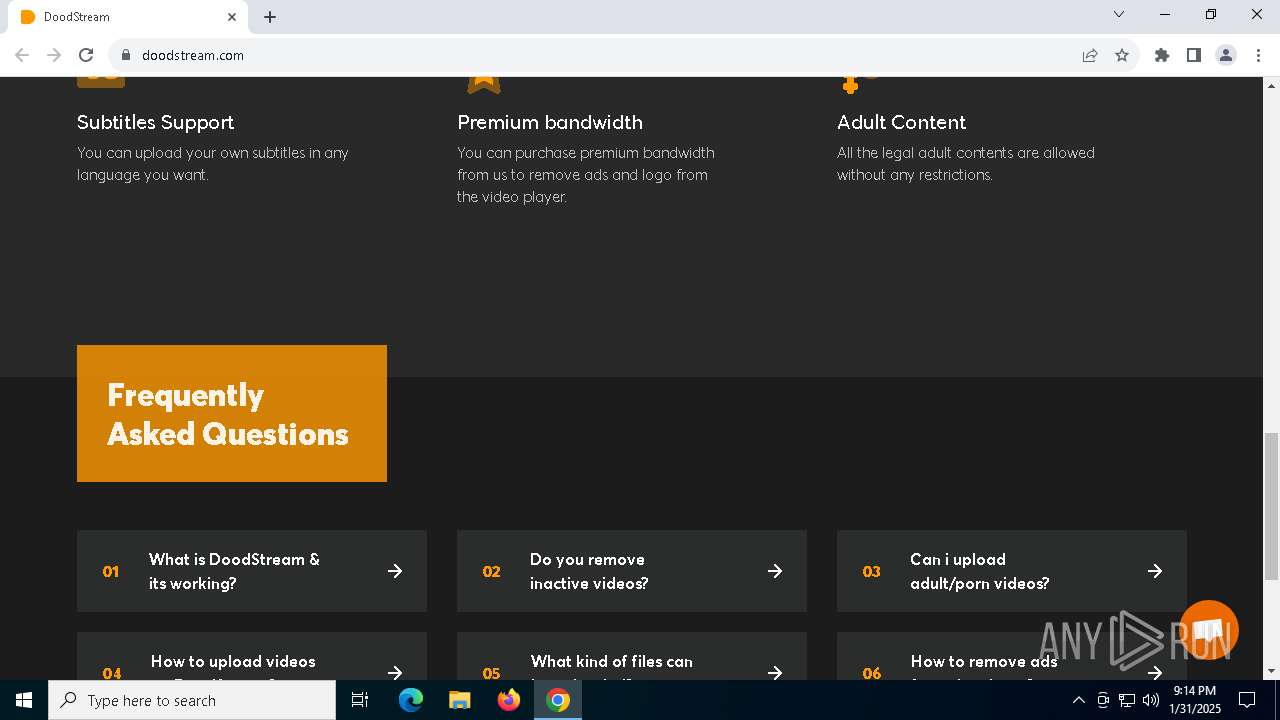The height and width of the screenshot is (720, 1280).
Task: Expand FAQ 'What is DoodStream & its working?'
Action: 252,571
